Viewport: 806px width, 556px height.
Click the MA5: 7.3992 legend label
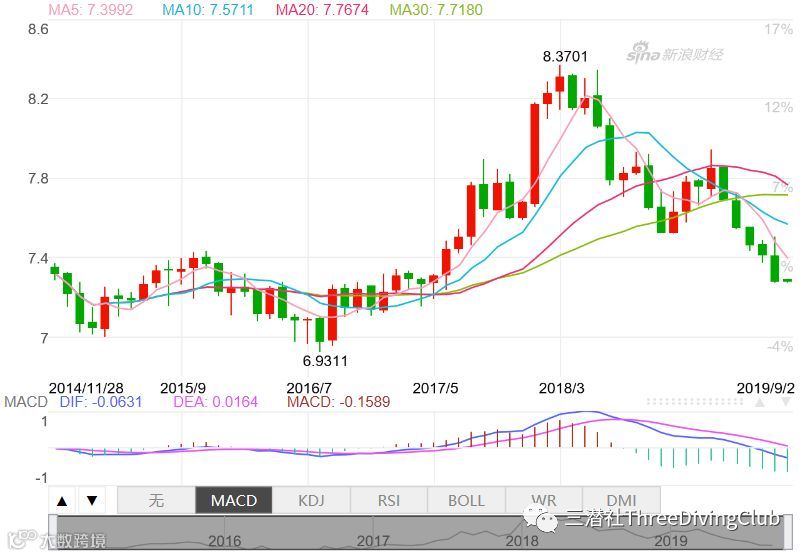(x=90, y=9)
